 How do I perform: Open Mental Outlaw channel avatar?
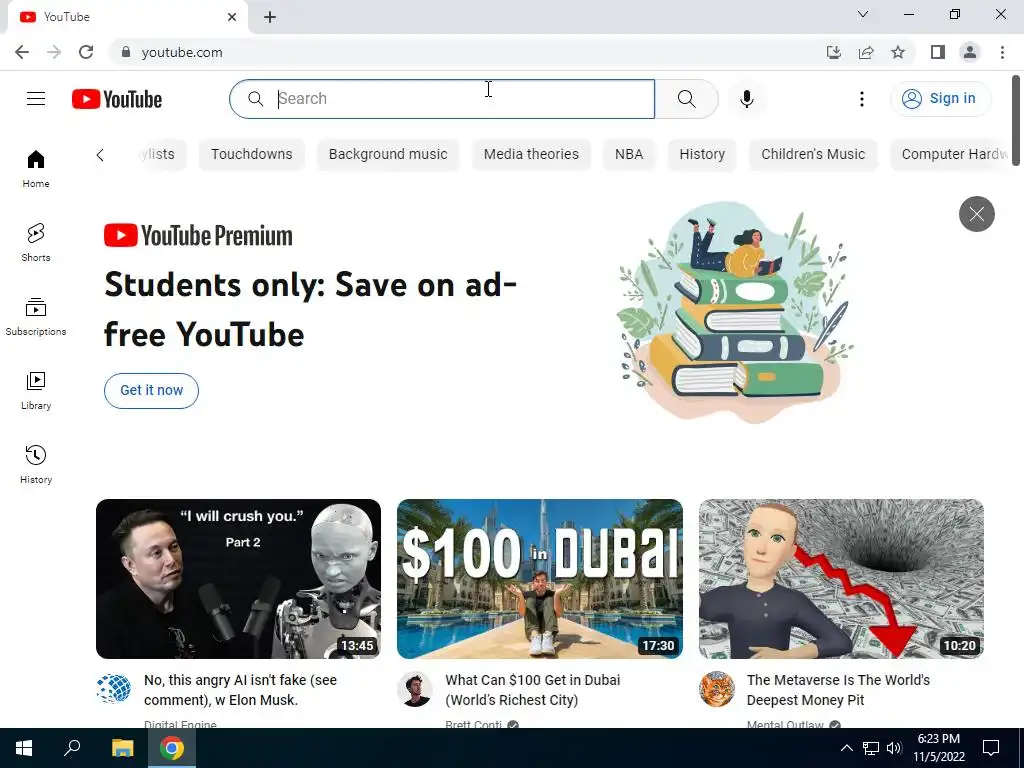pos(716,689)
